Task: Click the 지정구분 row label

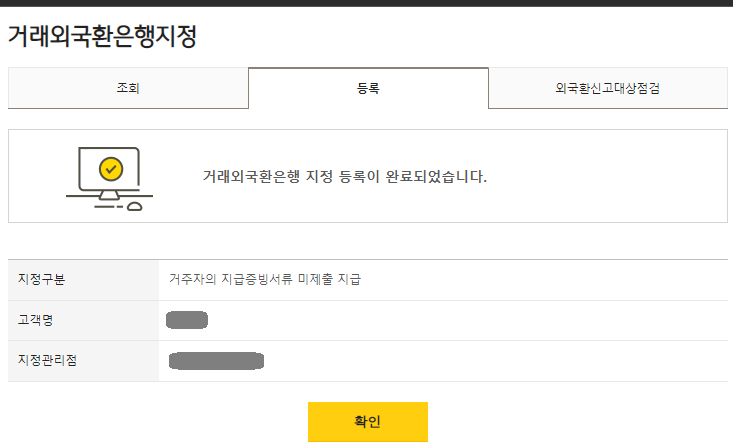Action: pos(42,279)
